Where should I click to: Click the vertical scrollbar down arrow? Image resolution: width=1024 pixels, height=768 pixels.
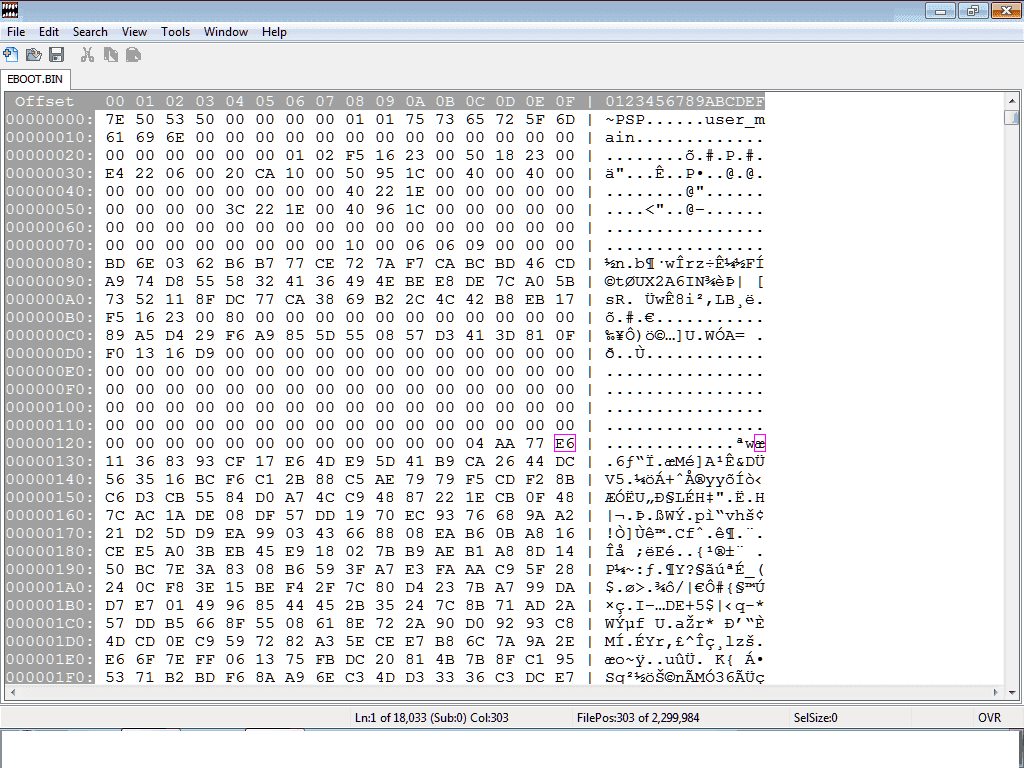pyautogui.click(x=1012, y=692)
